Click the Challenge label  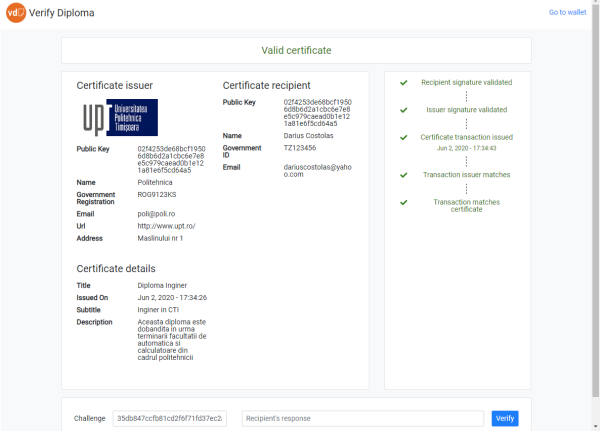[89, 419]
